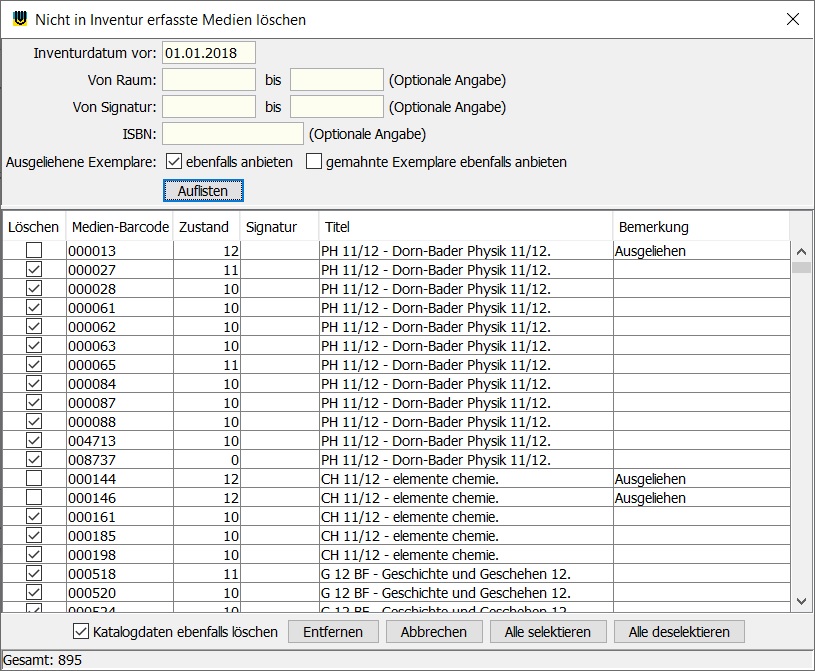This screenshot has width=815, height=671.
Task: Click the Entfernen button
Action: click(333, 631)
